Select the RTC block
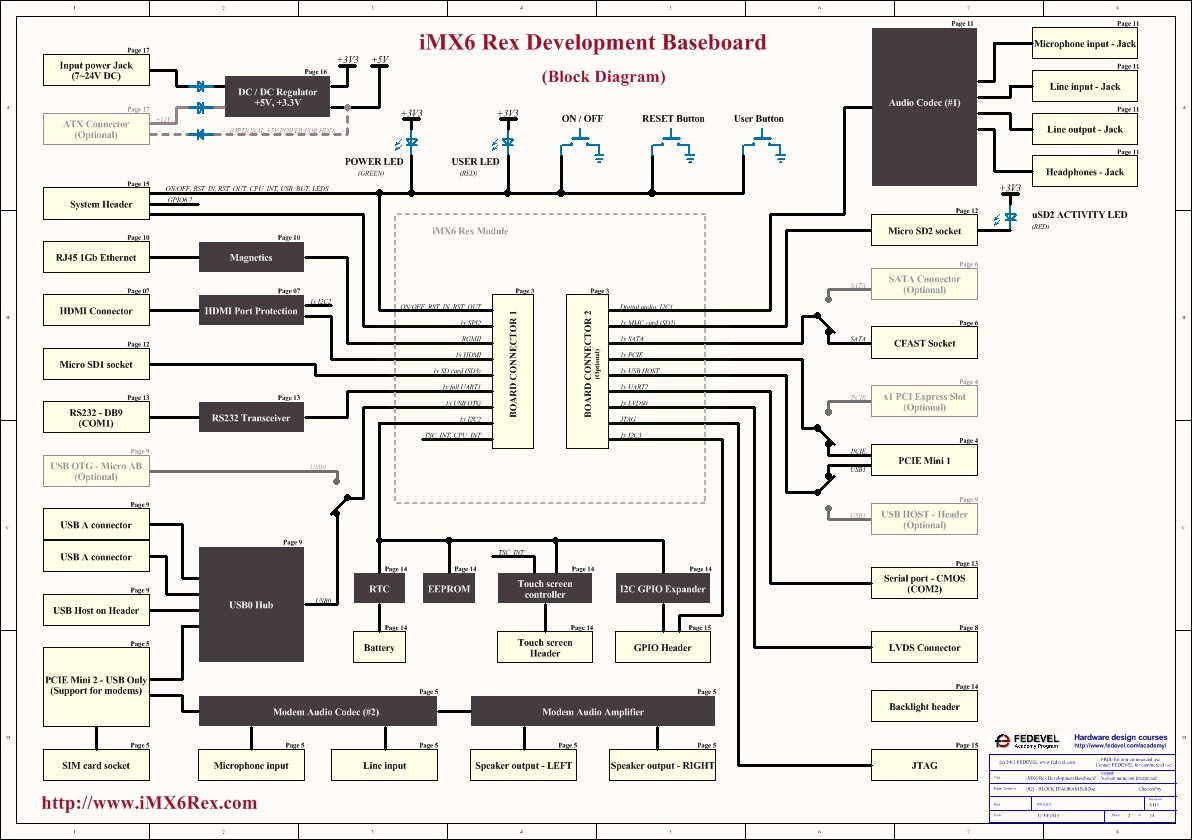This screenshot has height=840, width=1192. pos(379,588)
